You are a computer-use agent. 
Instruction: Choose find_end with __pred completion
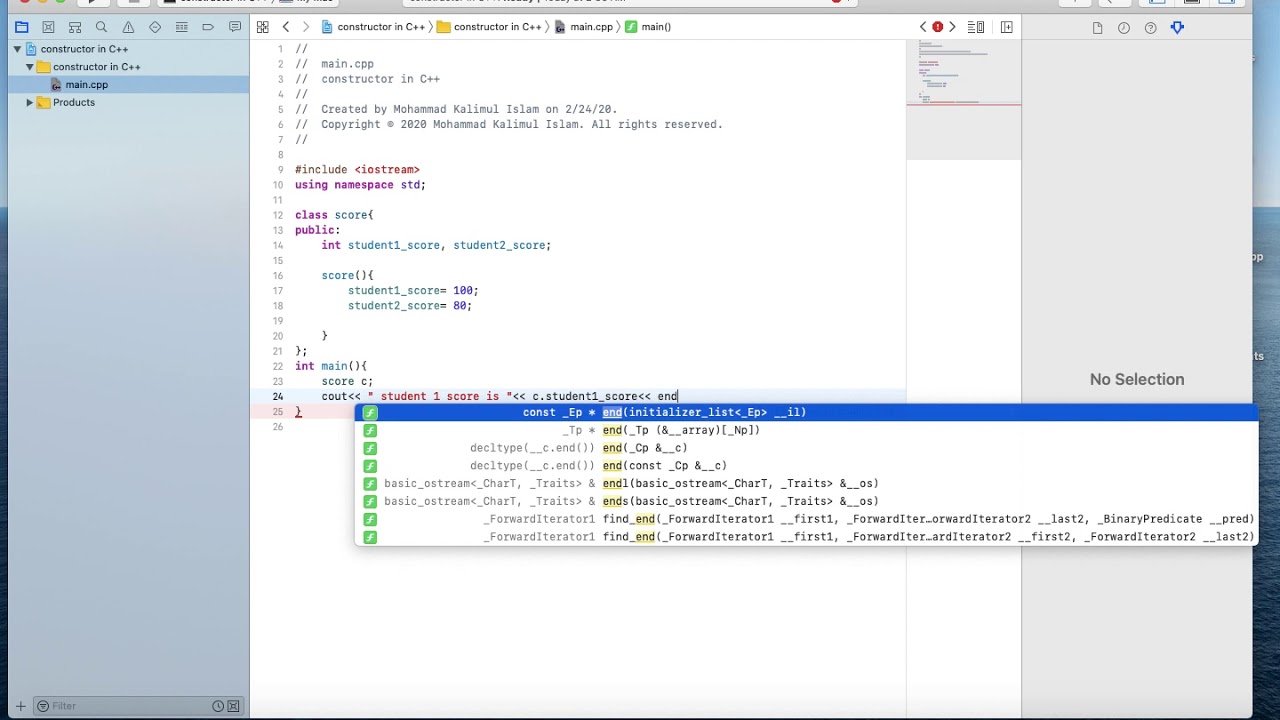tap(806, 520)
